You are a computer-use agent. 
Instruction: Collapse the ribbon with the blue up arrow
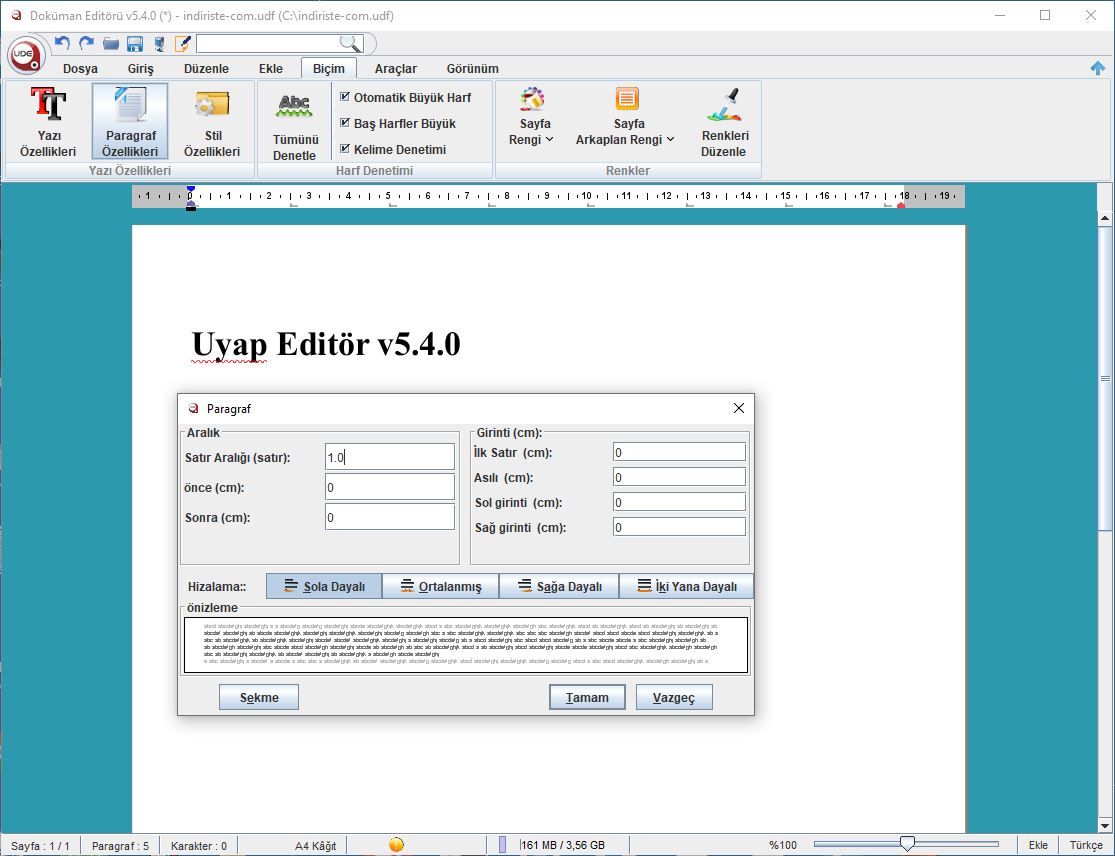point(1098,68)
